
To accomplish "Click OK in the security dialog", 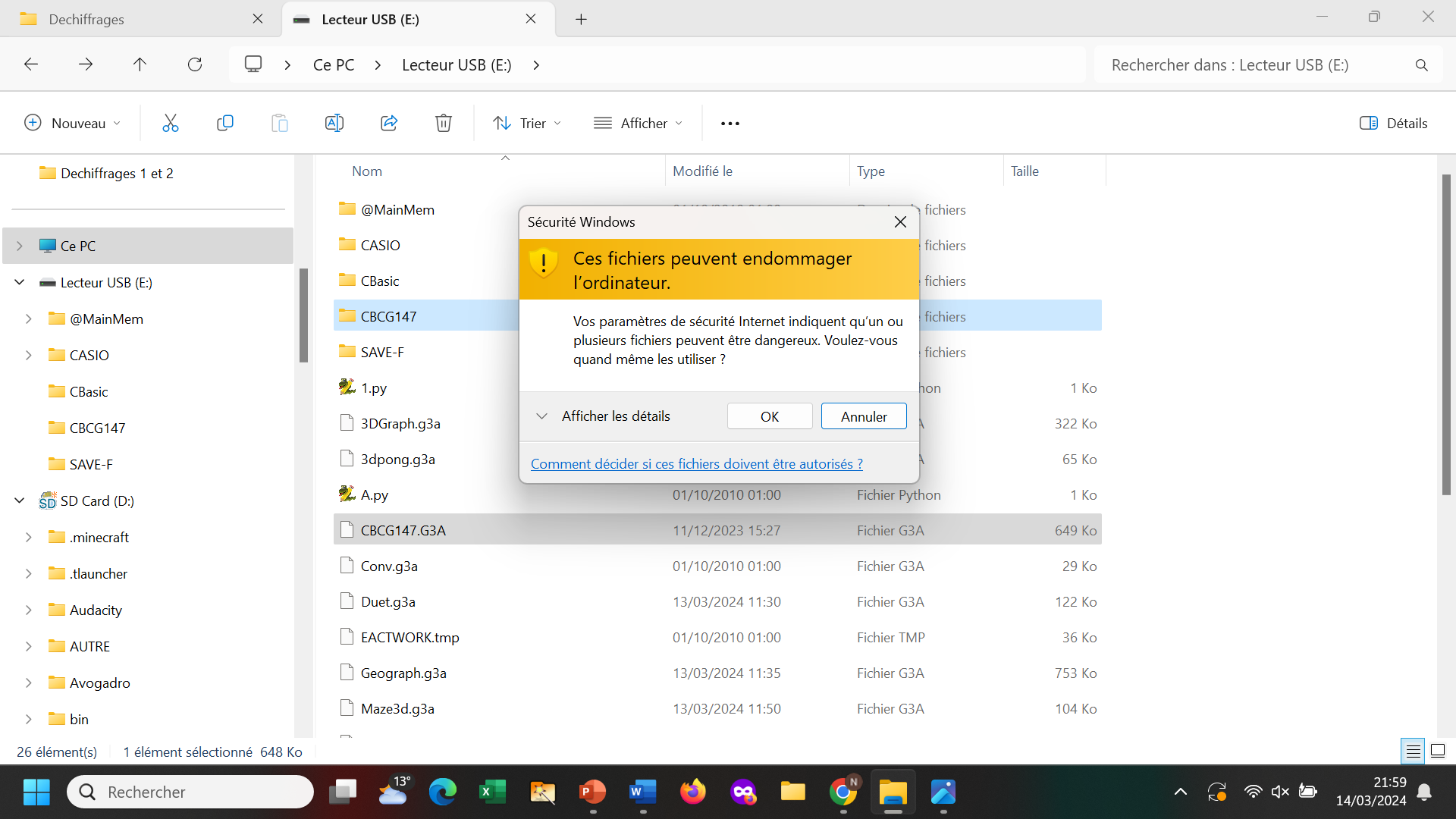I will [770, 416].
